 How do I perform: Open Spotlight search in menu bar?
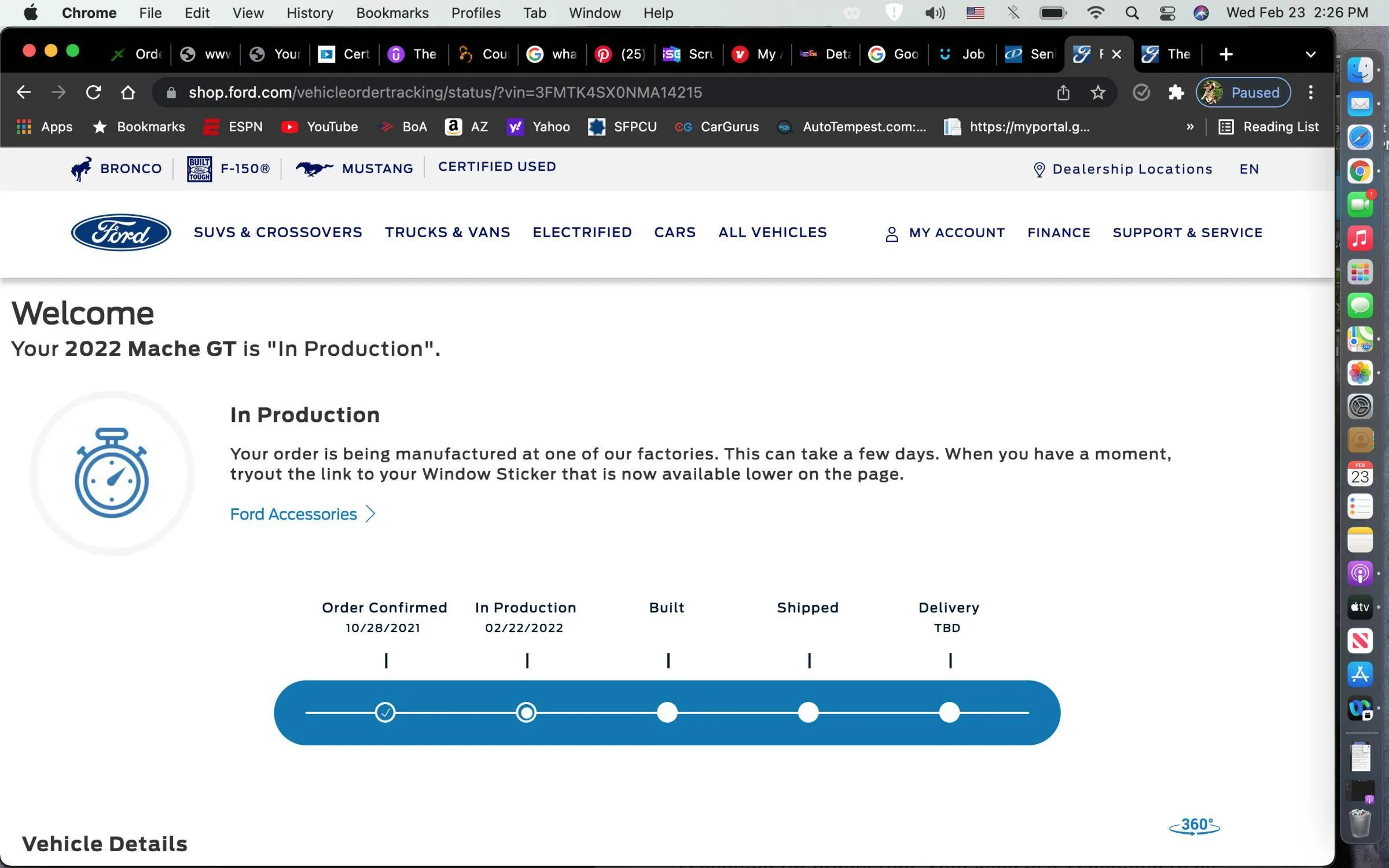tap(1132, 13)
